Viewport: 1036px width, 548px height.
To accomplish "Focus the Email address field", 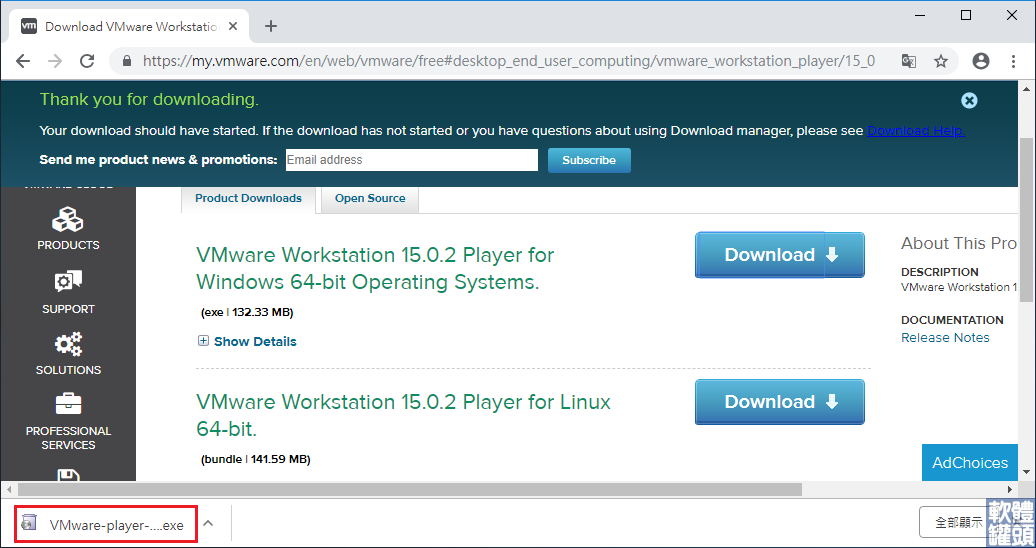I will click(x=412, y=160).
